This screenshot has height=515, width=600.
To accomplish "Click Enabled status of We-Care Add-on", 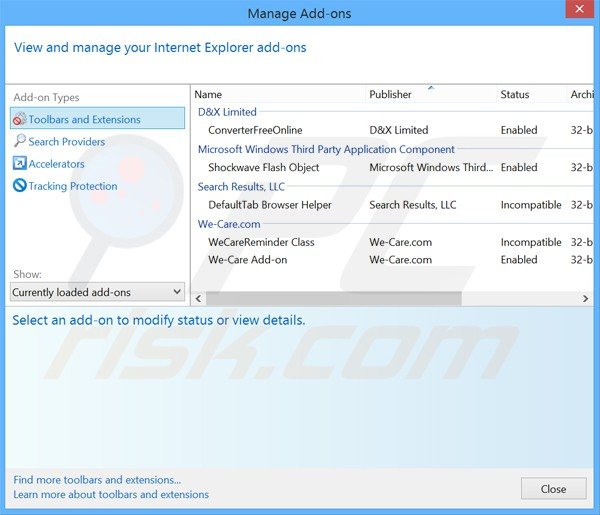I will 519,260.
